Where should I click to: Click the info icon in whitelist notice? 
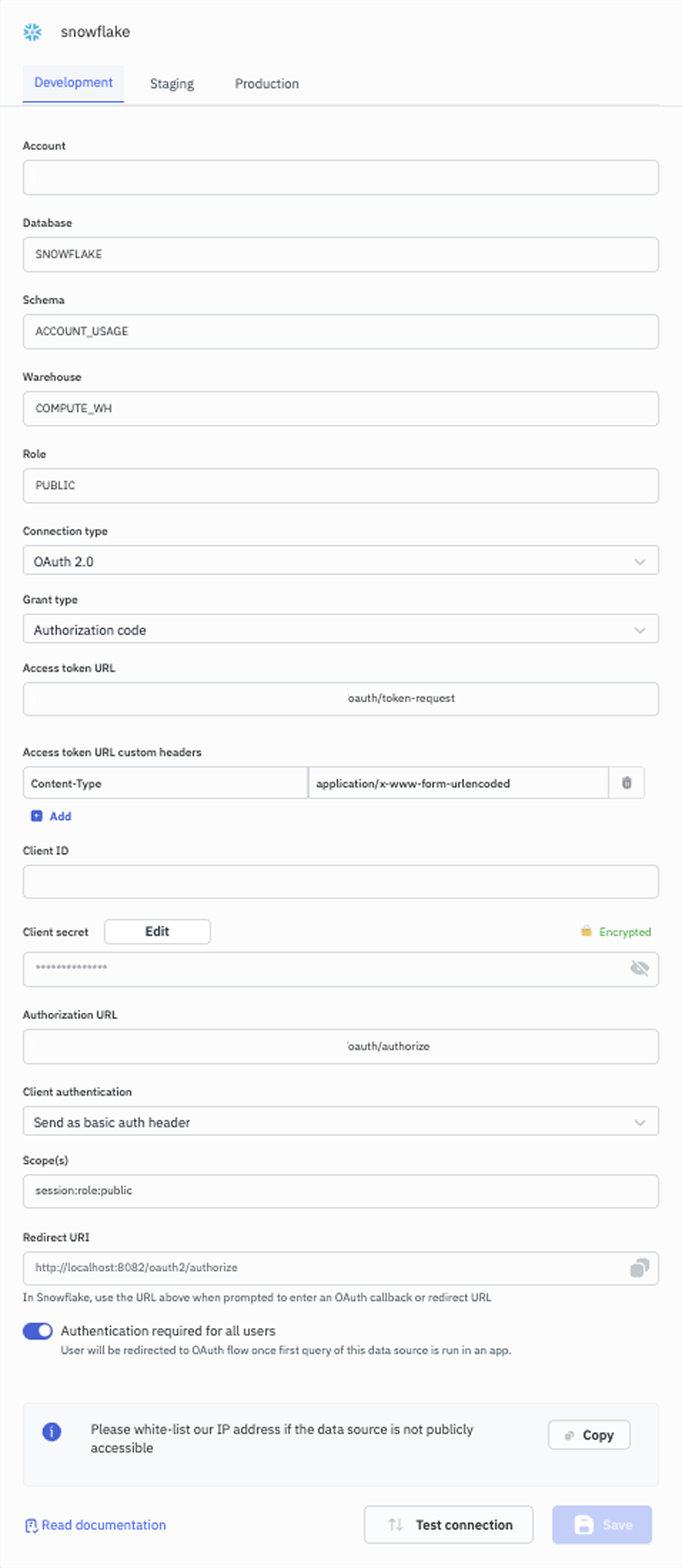pyautogui.click(x=52, y=1432)
